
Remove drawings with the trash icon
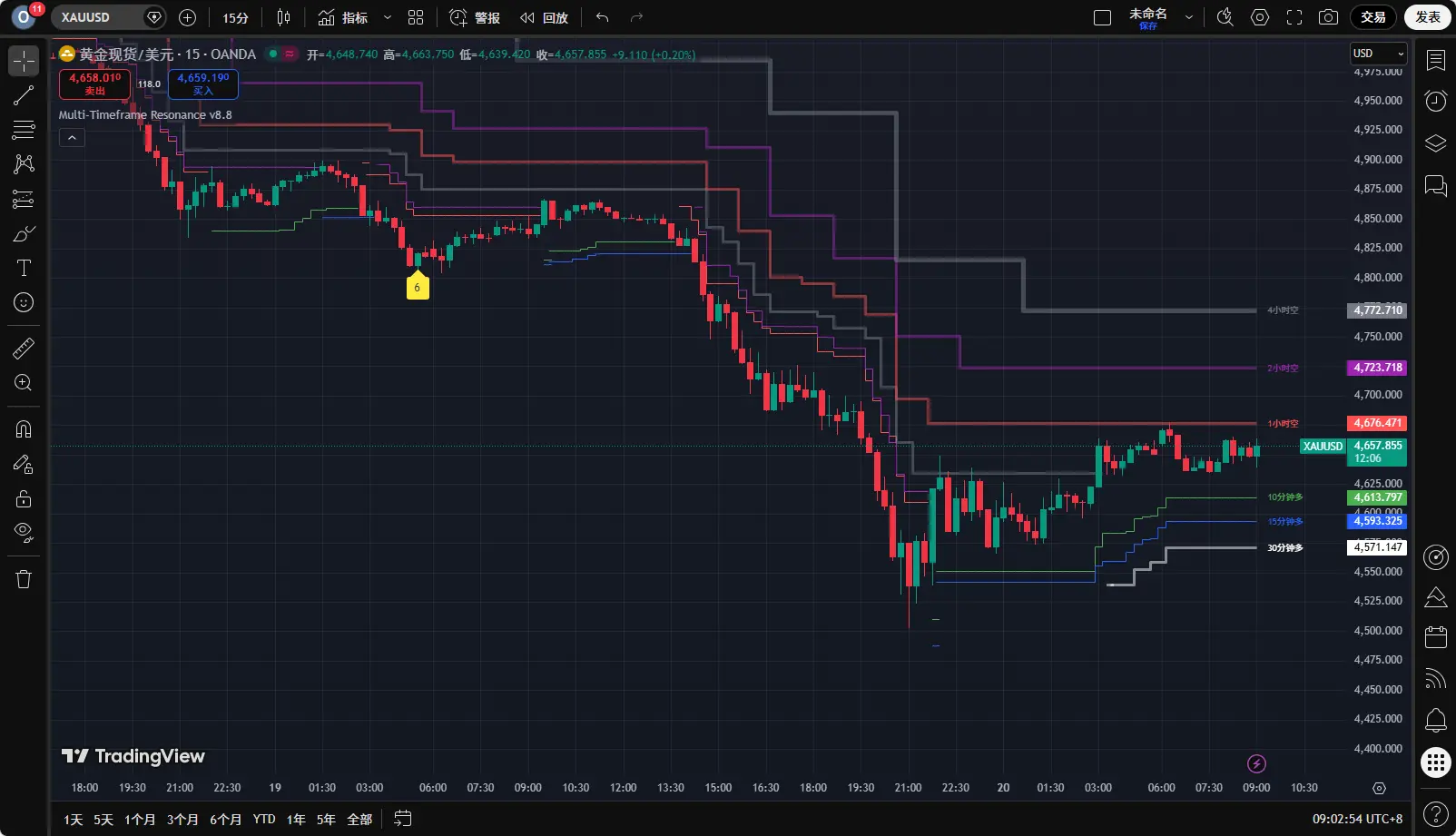24,579
